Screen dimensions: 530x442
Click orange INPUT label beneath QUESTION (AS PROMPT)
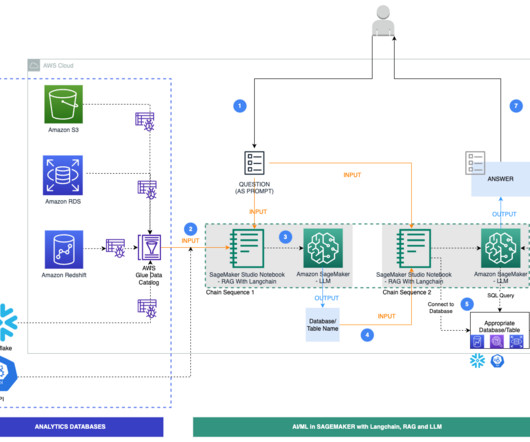click(x=258, y=212)
